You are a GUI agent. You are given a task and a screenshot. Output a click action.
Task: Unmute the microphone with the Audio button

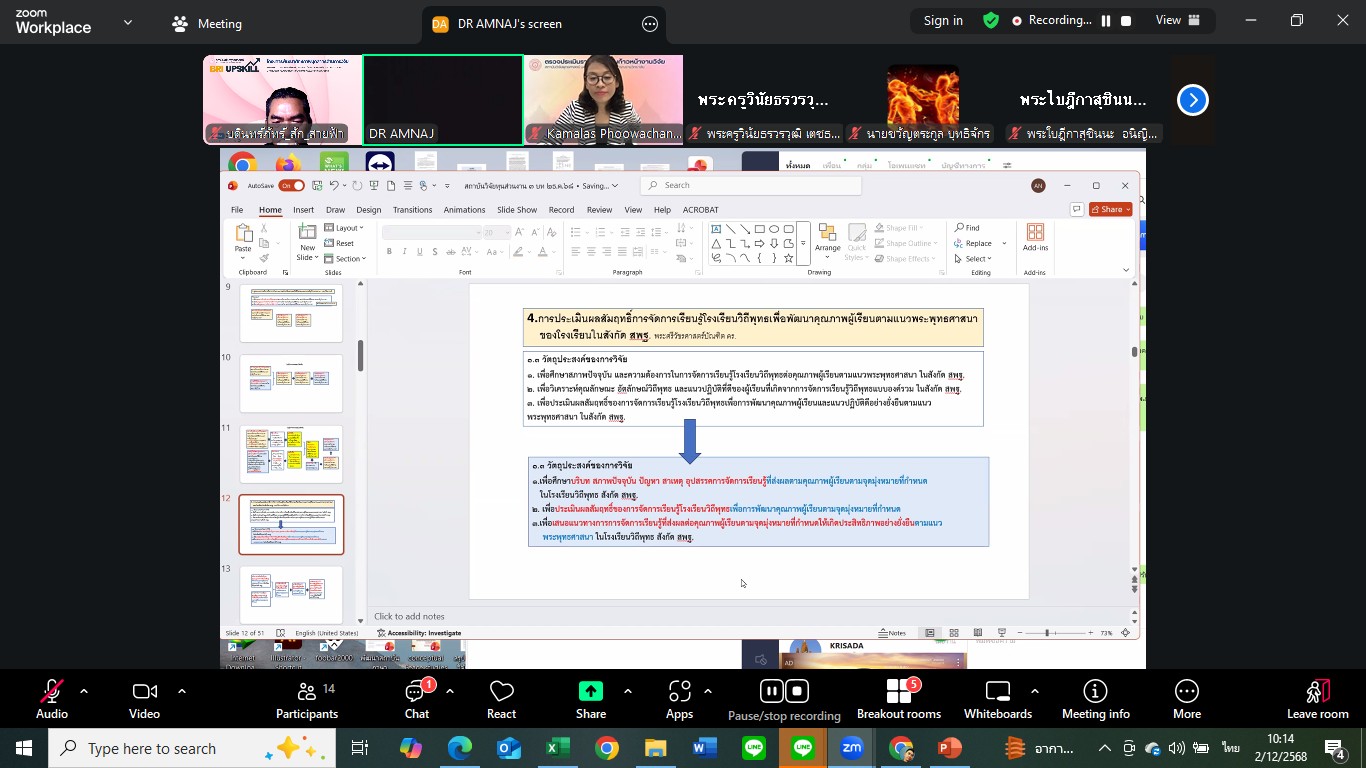point(51,698)
